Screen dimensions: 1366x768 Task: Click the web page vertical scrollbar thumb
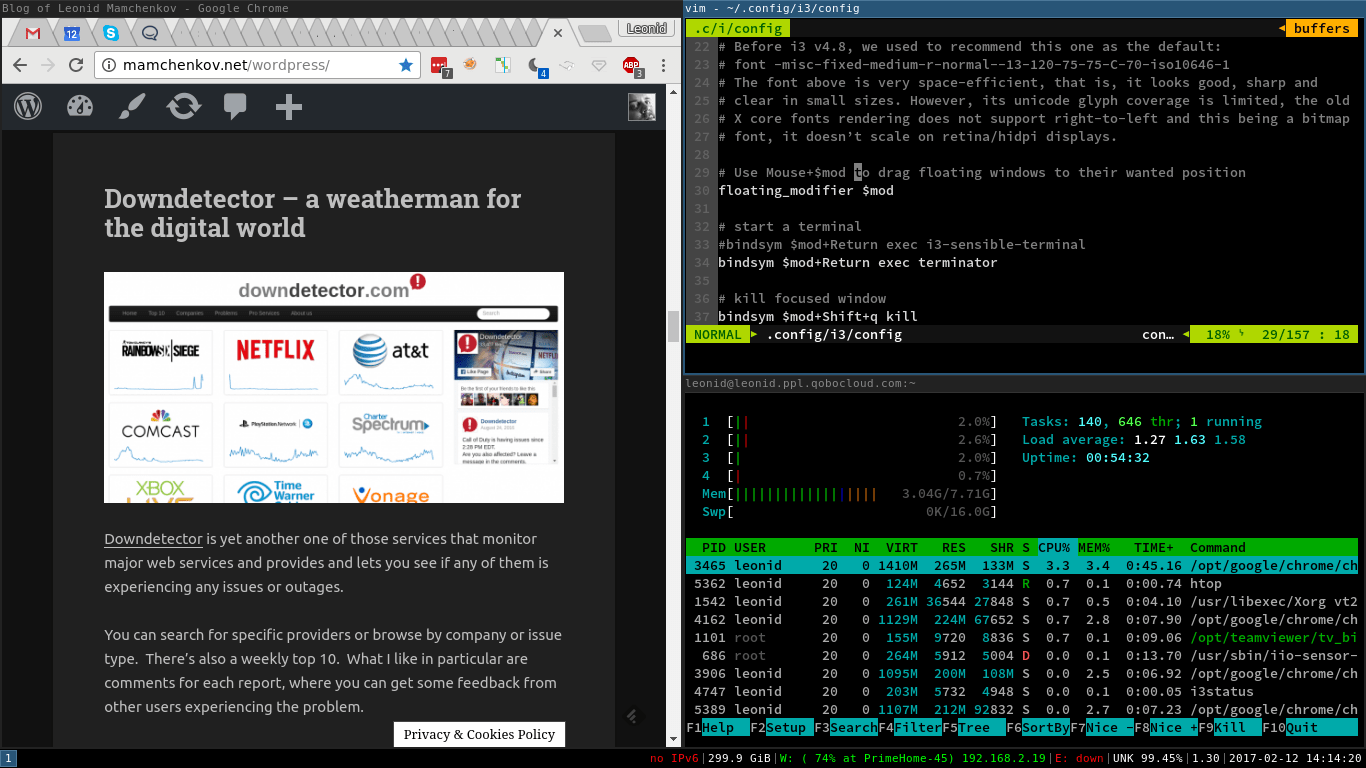pos(673,326)
